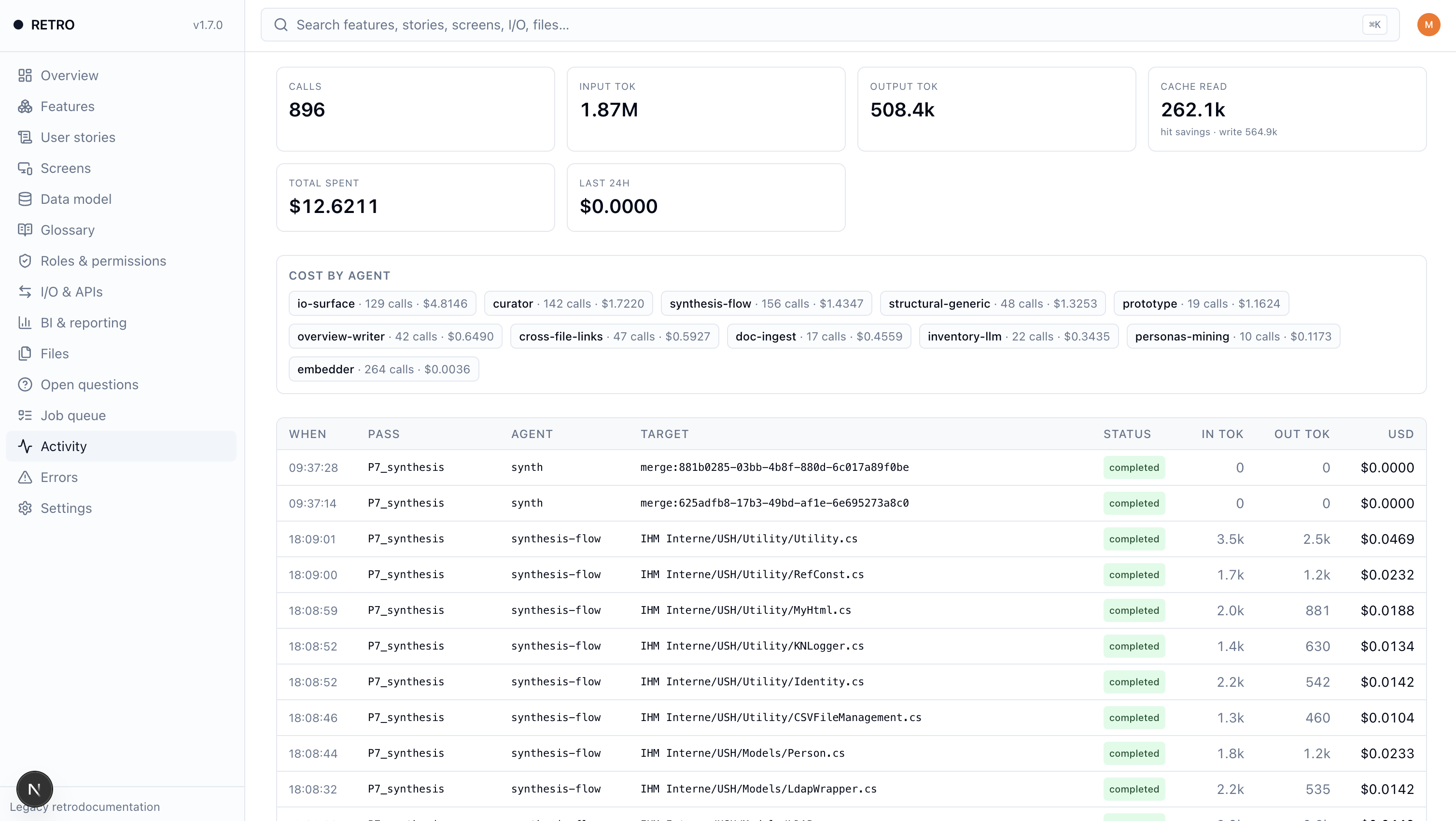
Task: Open the Overview grid icon
Action: coord(25,75)
